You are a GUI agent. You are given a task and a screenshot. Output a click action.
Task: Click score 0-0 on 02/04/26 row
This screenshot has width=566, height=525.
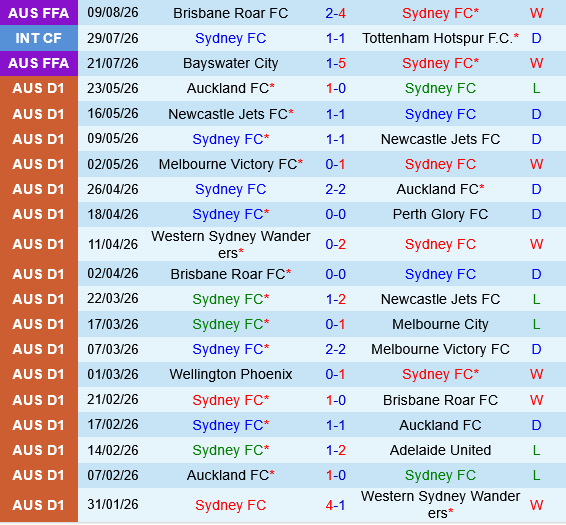tap(335, 274)
